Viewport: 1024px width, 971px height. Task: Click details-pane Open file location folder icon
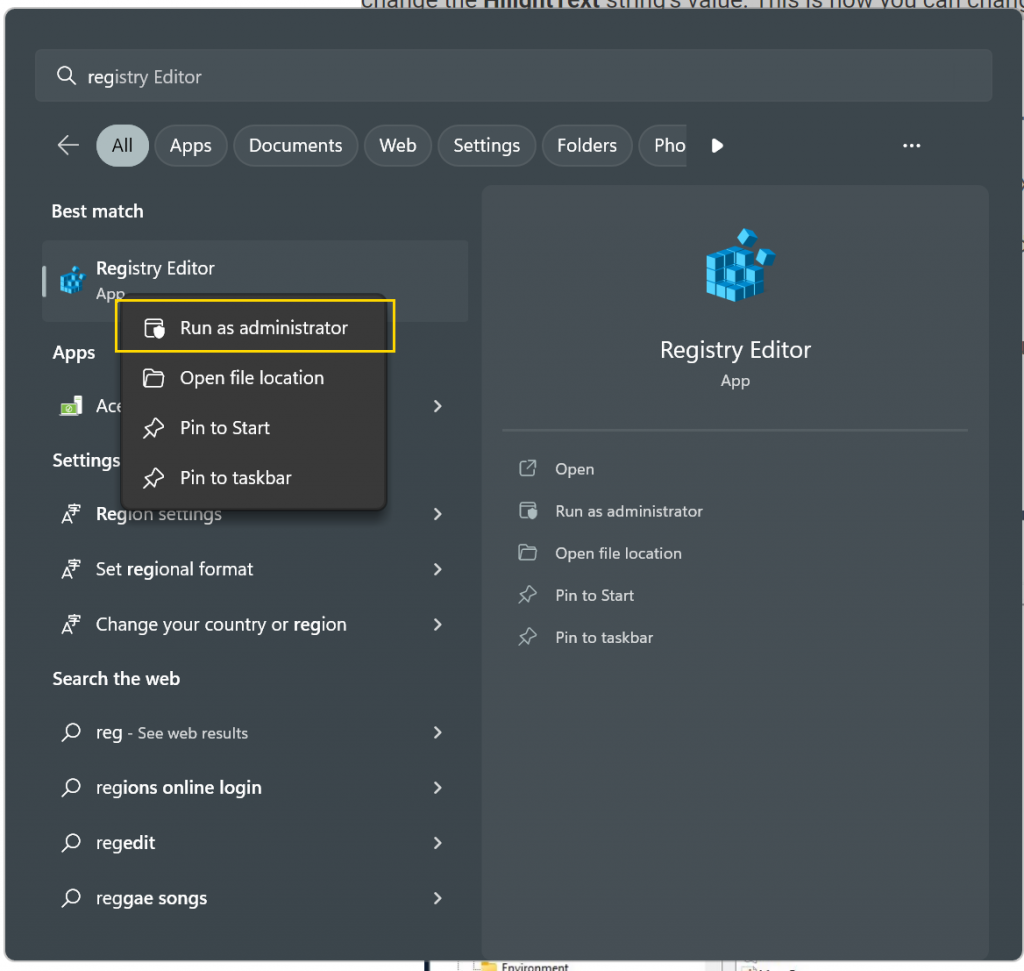(528, 552)
